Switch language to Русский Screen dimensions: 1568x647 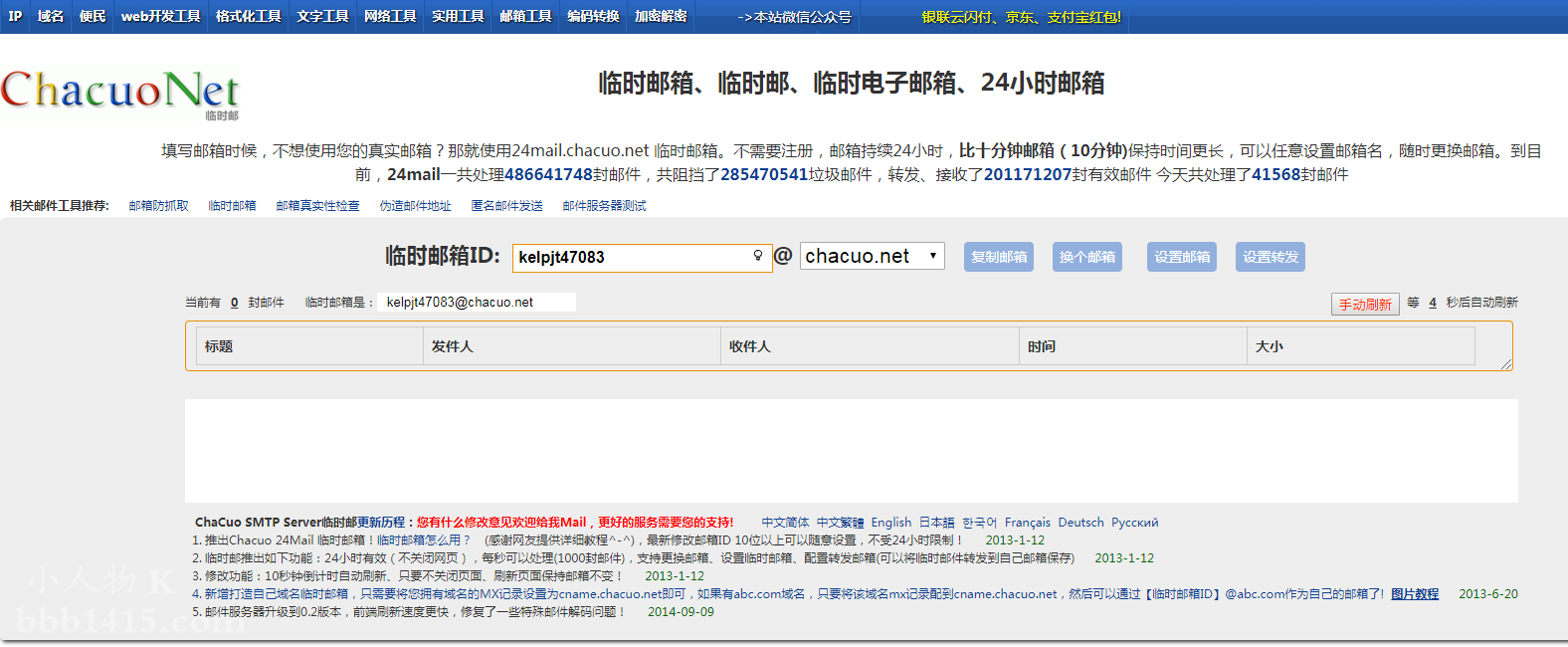[x=1135, y=523]
